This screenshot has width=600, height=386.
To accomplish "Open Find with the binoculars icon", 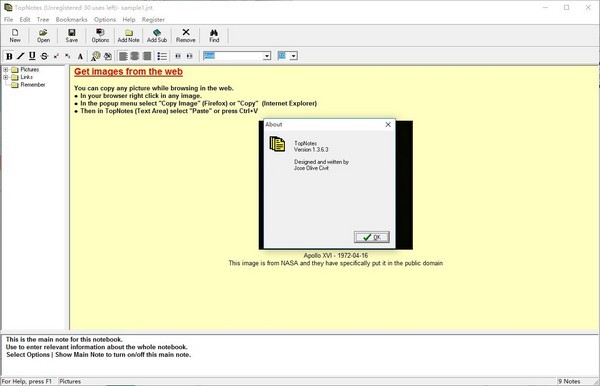I will [214, 36].
